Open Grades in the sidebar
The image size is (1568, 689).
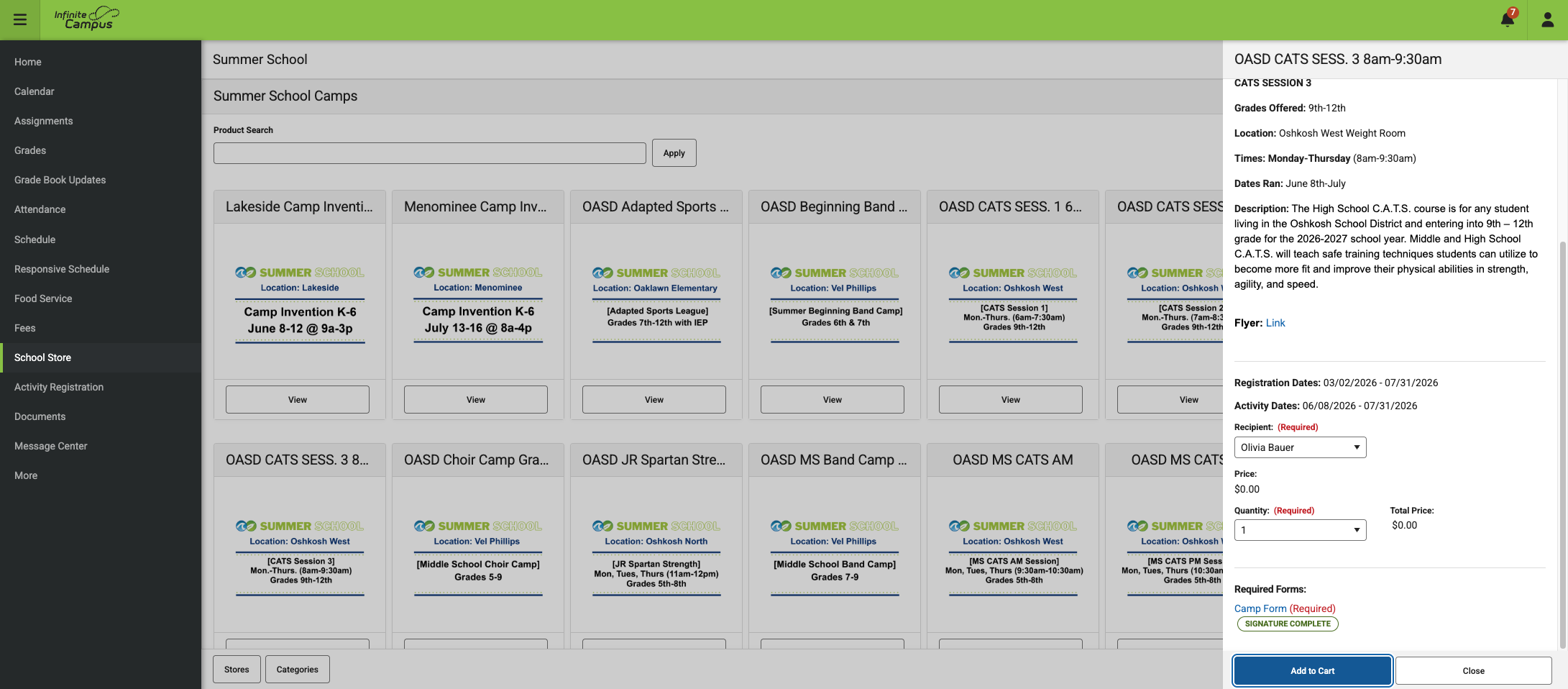(101, 150)
